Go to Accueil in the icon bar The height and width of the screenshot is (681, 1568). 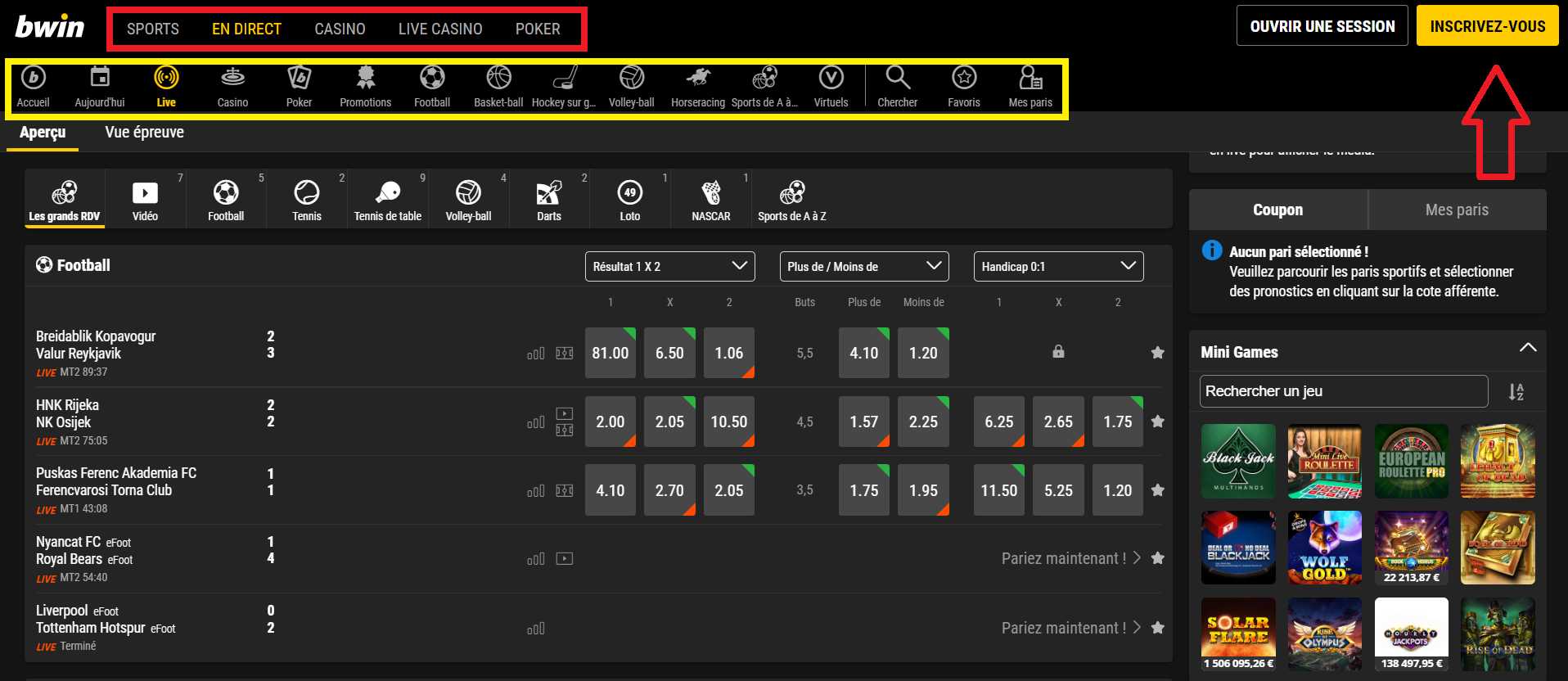point(33,86)
